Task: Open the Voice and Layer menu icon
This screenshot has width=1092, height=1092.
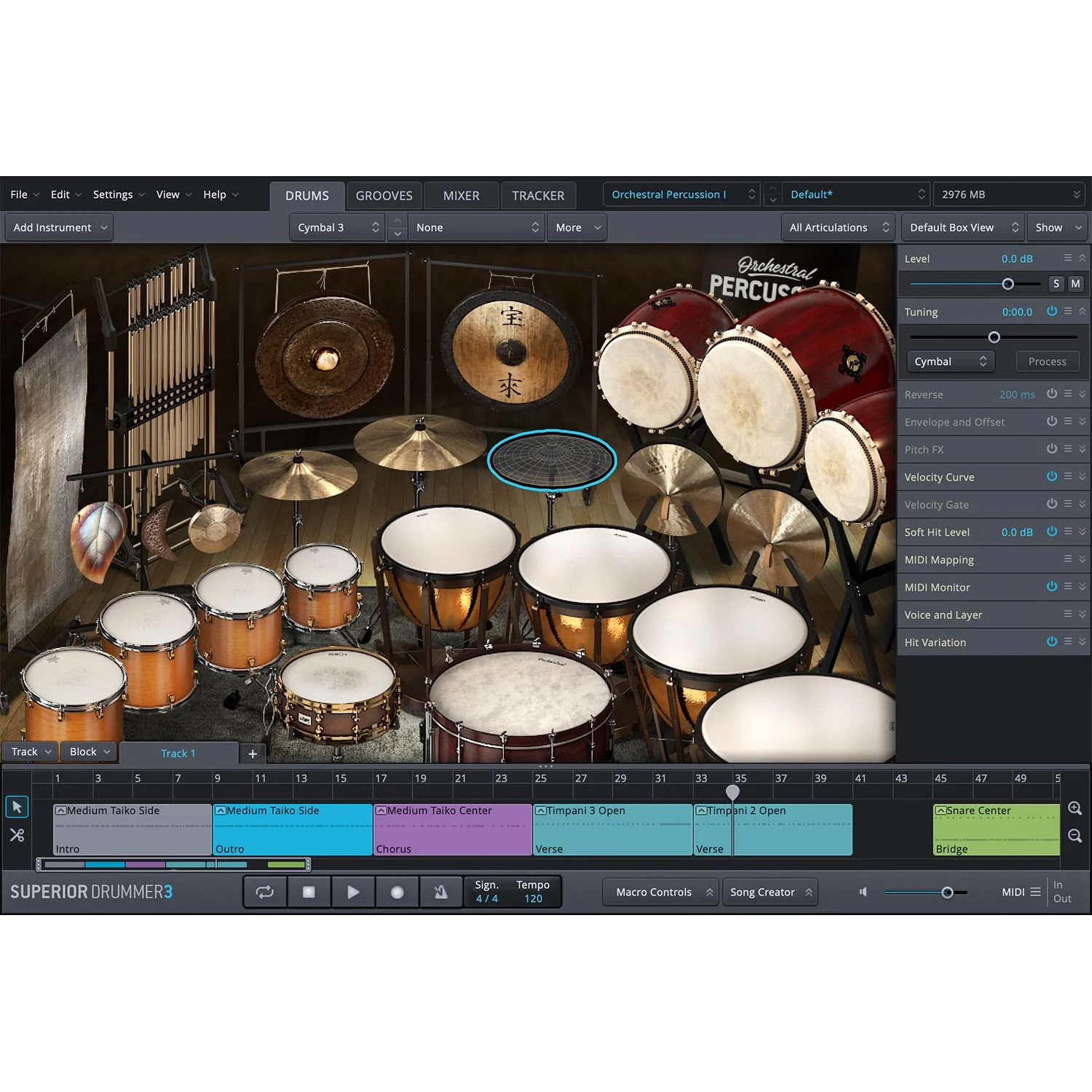Action: click(x=1068, y=614)
